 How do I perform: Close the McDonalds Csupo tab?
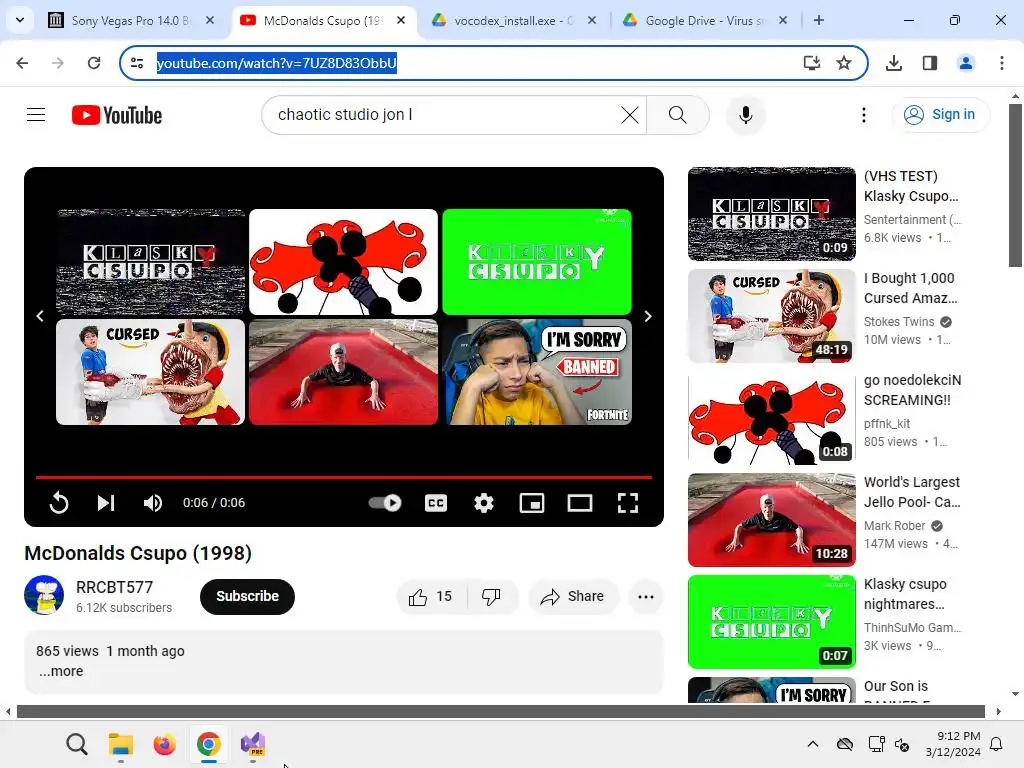pos(401,20)
